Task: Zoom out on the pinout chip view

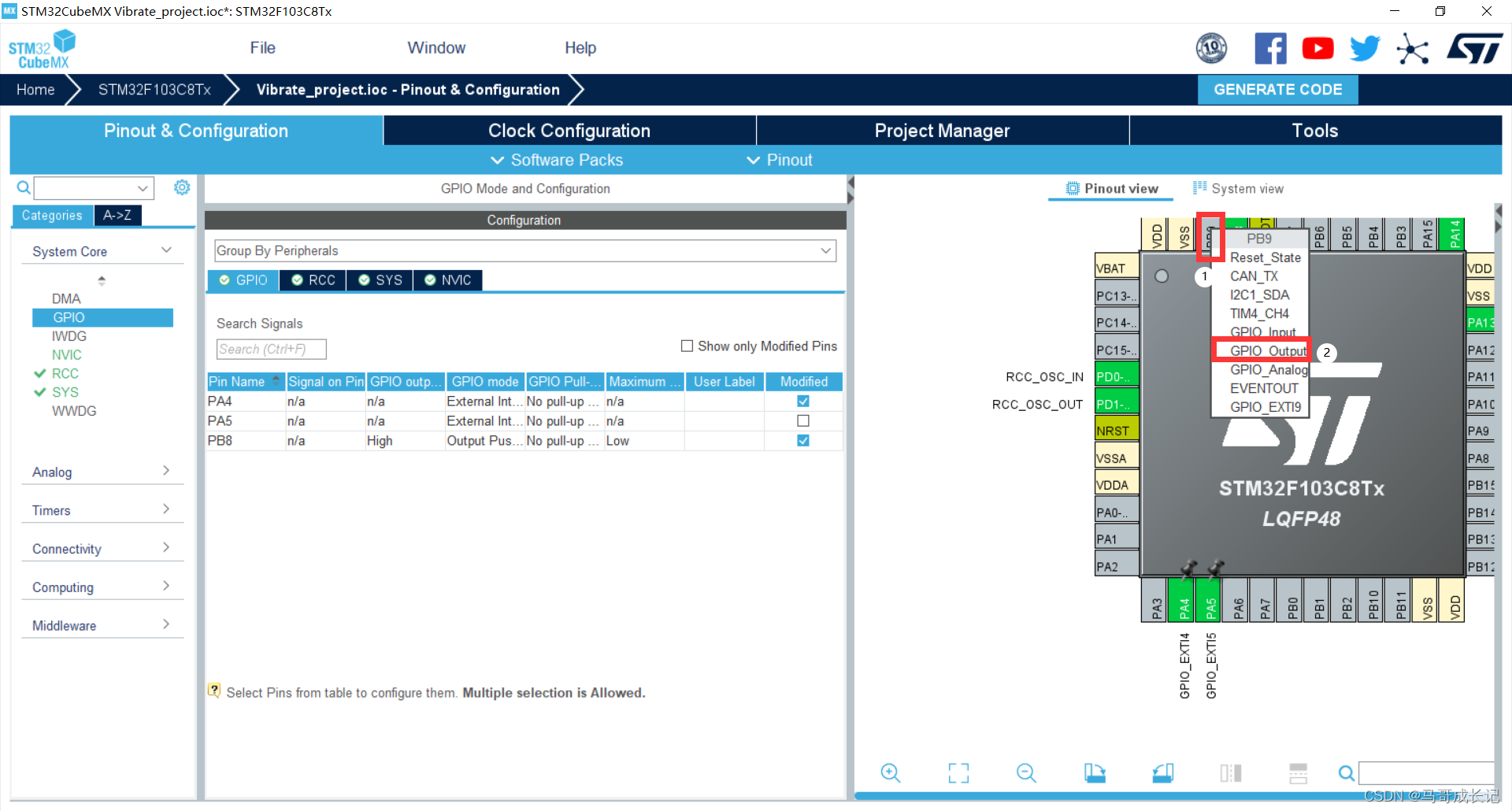Action: click(1026, 773)
